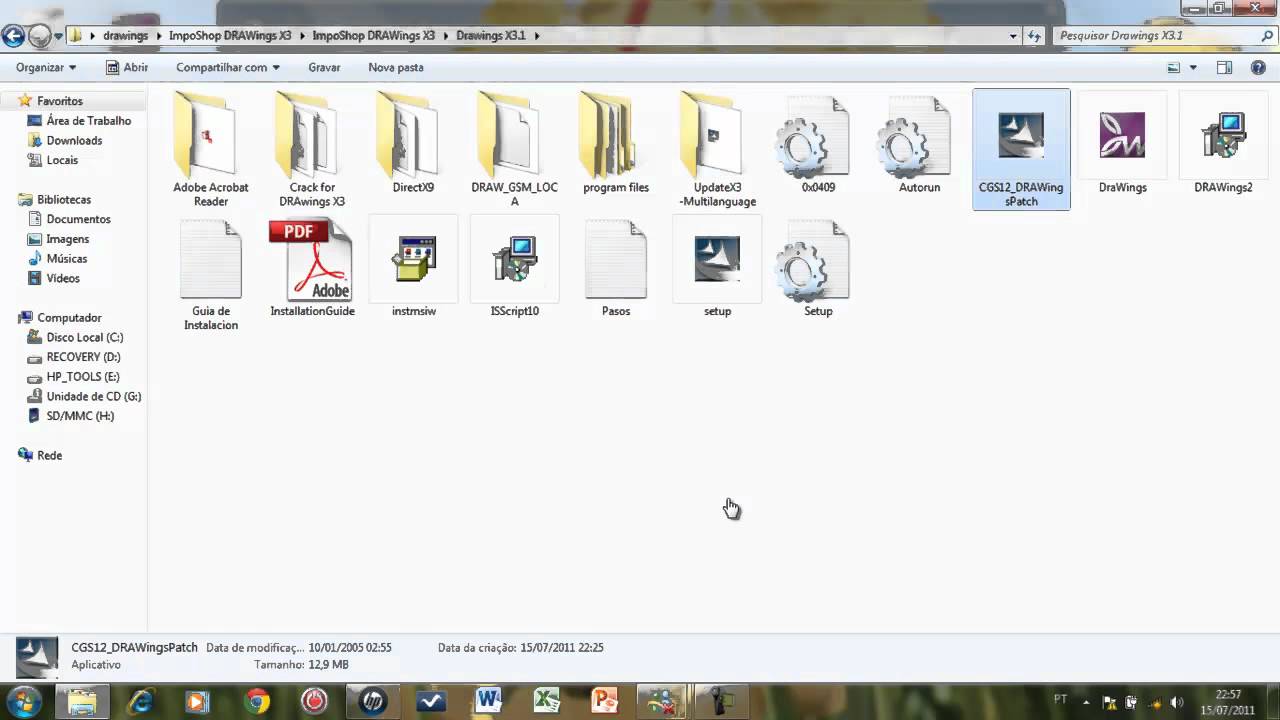The image size is (1280, 720).
Task: Open PowerPoint from the taskbar
Action: pos(605,701)
